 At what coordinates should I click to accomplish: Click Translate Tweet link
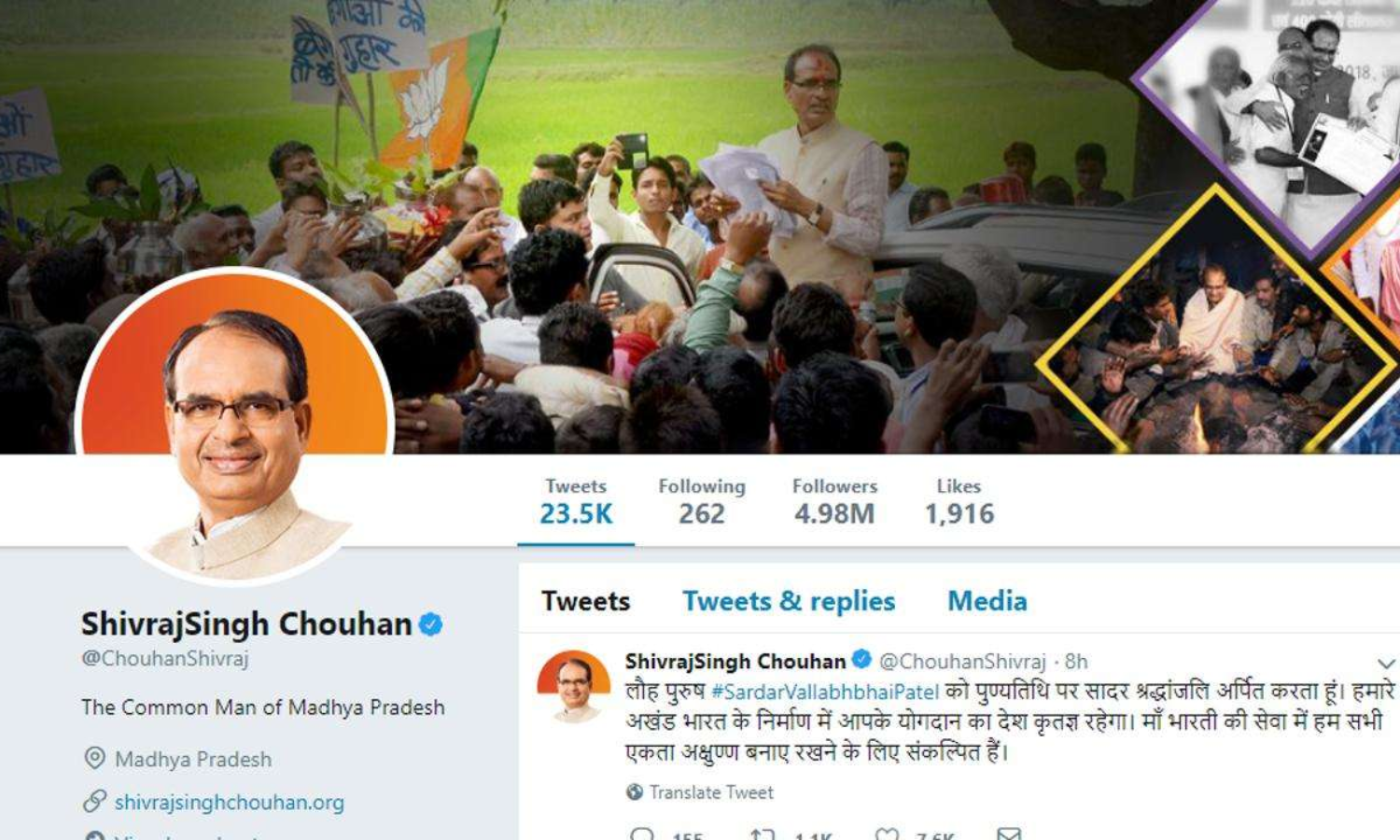[x=711, y=792]
